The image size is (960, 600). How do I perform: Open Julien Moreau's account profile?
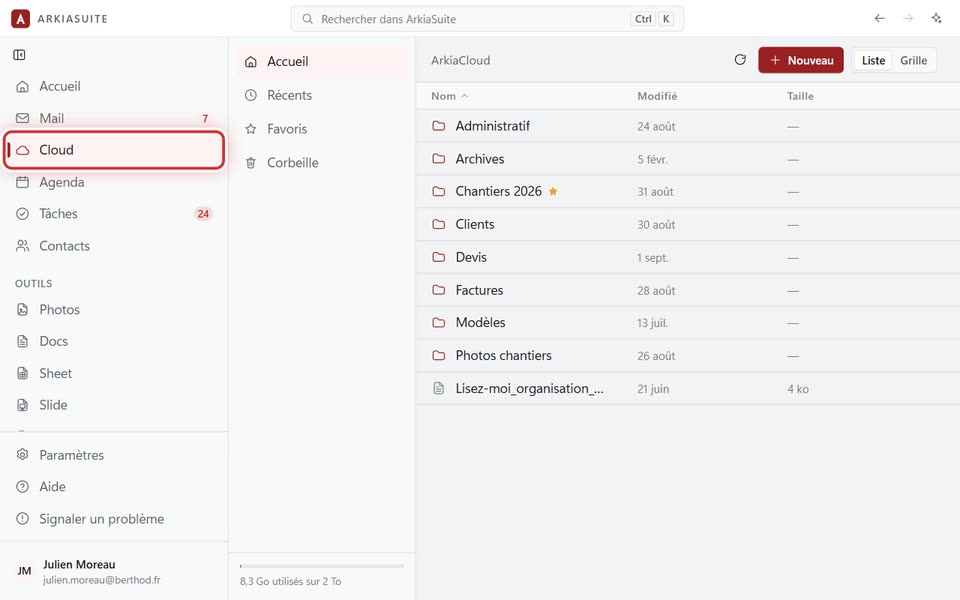pyautogui.click(x=114, y=571)
